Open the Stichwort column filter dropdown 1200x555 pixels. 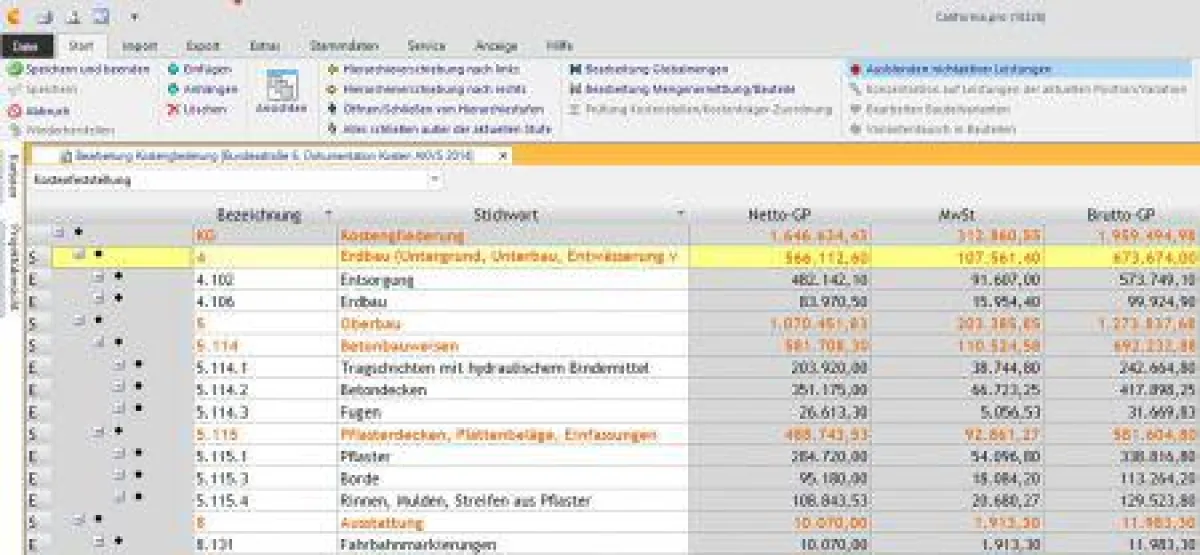(680, 214)
